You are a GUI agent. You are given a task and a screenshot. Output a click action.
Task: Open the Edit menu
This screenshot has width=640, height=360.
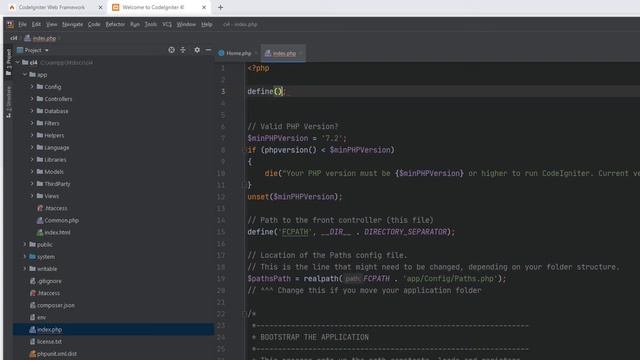(x=36, y=24)
